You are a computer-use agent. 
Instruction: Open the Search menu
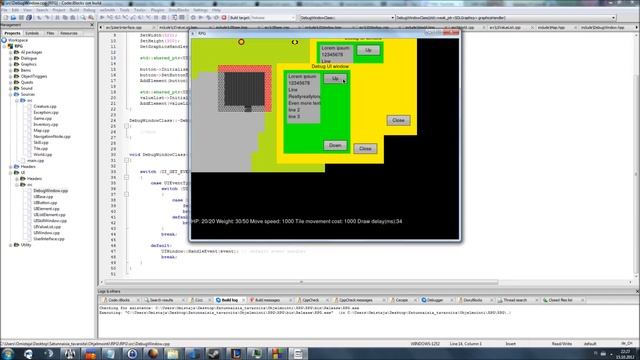coord(42,10)
